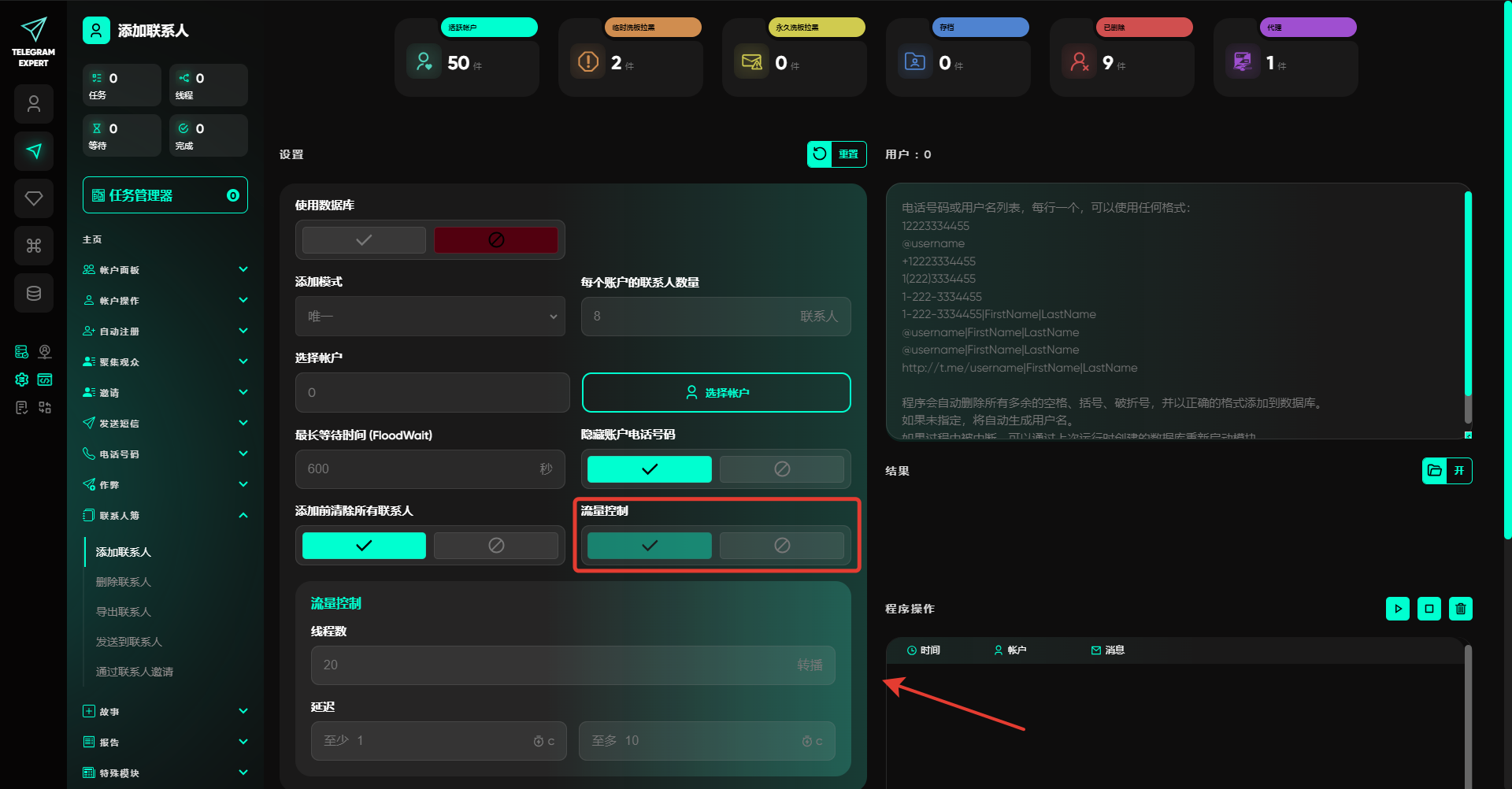Click the trash icon to clear log
1512x789 pixels.
(1460, 609)
